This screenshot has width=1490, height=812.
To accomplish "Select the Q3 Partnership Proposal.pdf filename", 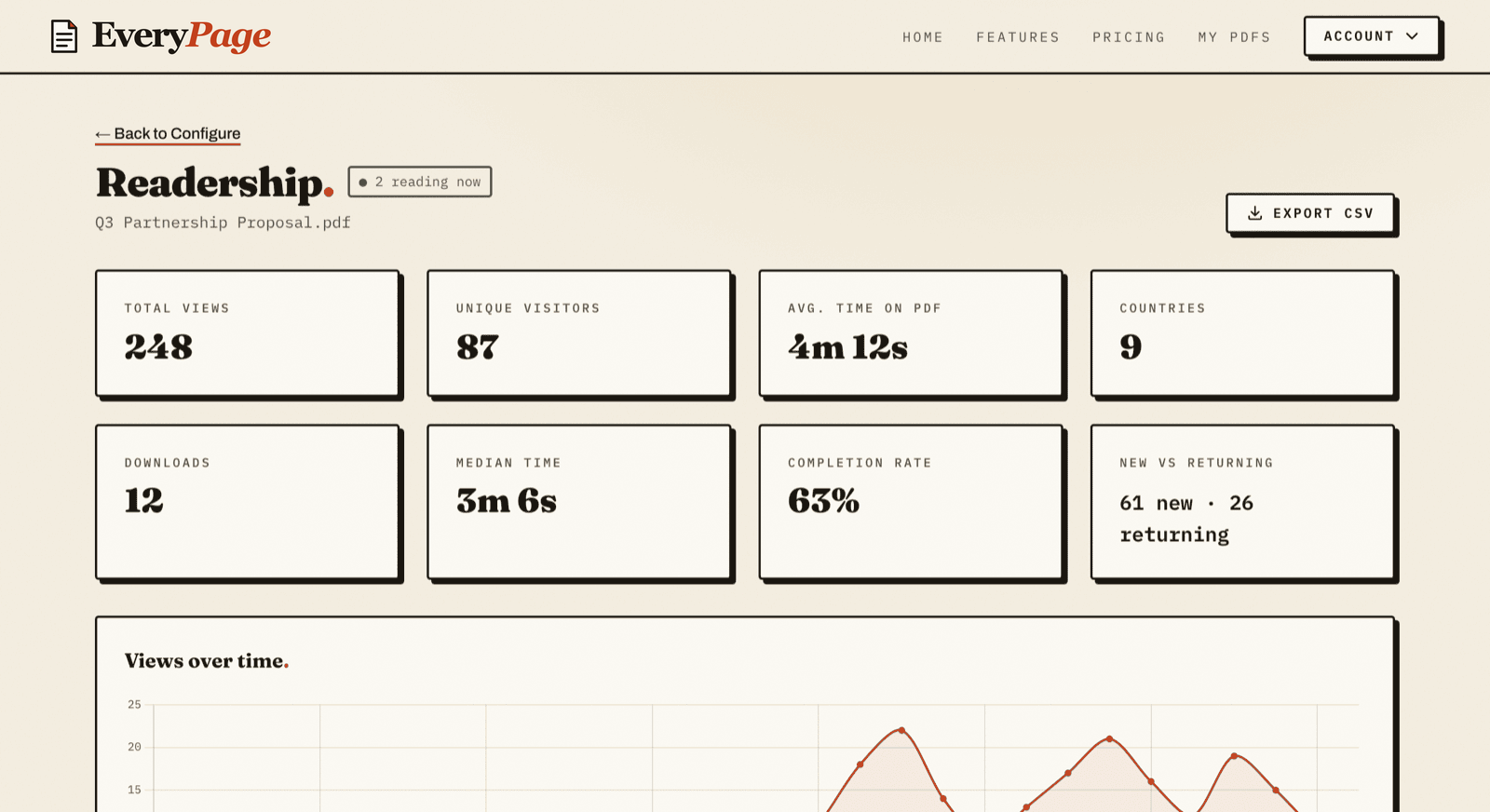I will [223, 223].
